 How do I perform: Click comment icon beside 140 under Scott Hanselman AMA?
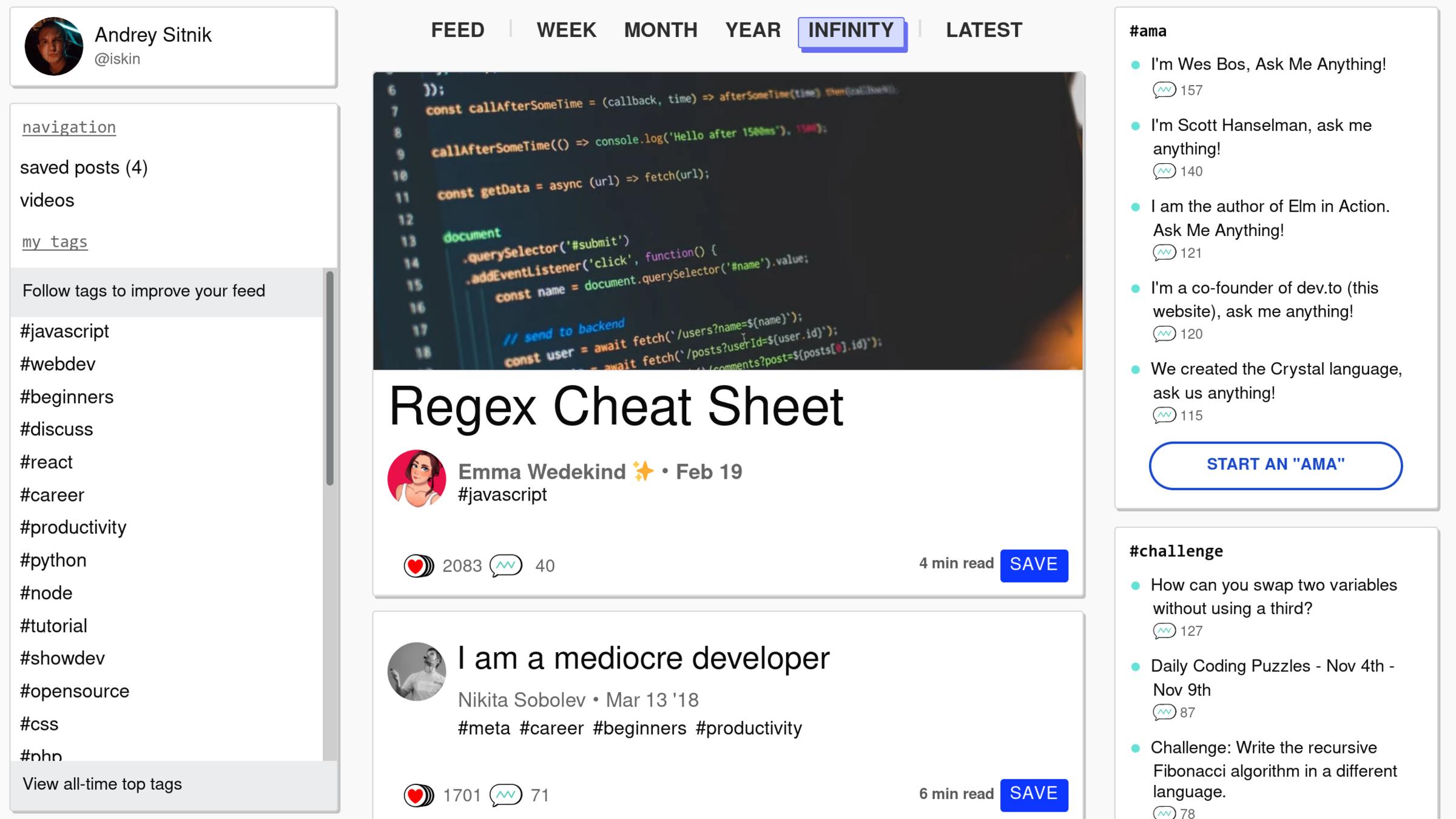pyautogui.click(x=1164, y=172)
